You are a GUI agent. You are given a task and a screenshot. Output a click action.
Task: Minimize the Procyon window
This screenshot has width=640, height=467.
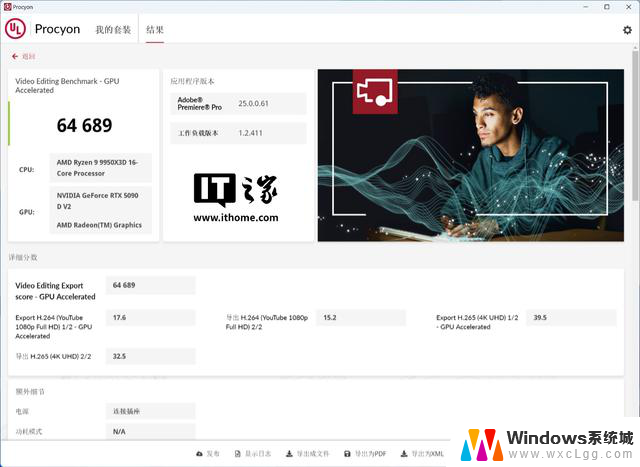click(x=586, y=7)
